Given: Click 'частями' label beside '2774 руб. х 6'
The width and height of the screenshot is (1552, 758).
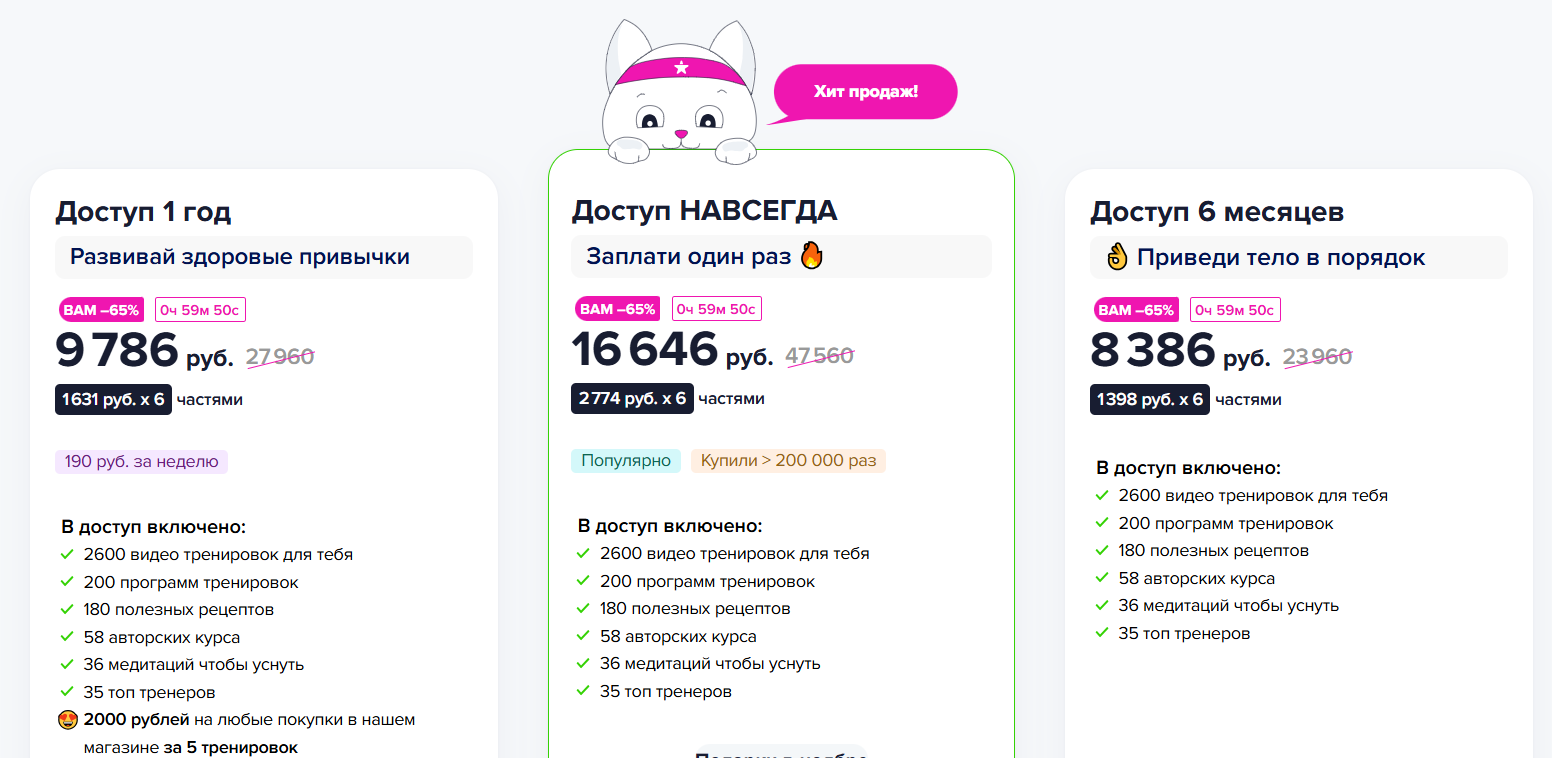Looking at the screenshot, I should point(732,399).
